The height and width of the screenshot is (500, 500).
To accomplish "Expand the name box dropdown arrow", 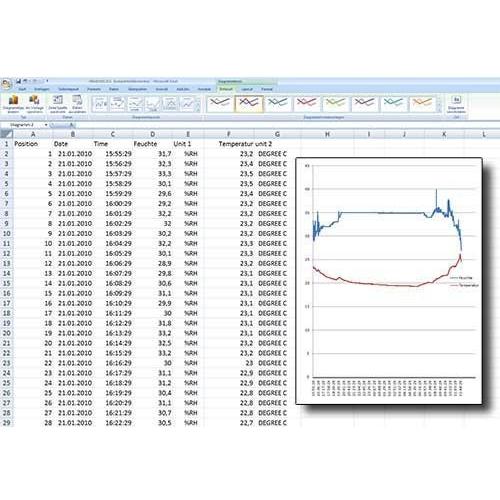I will pyautogui.click(x=46, y=125).
